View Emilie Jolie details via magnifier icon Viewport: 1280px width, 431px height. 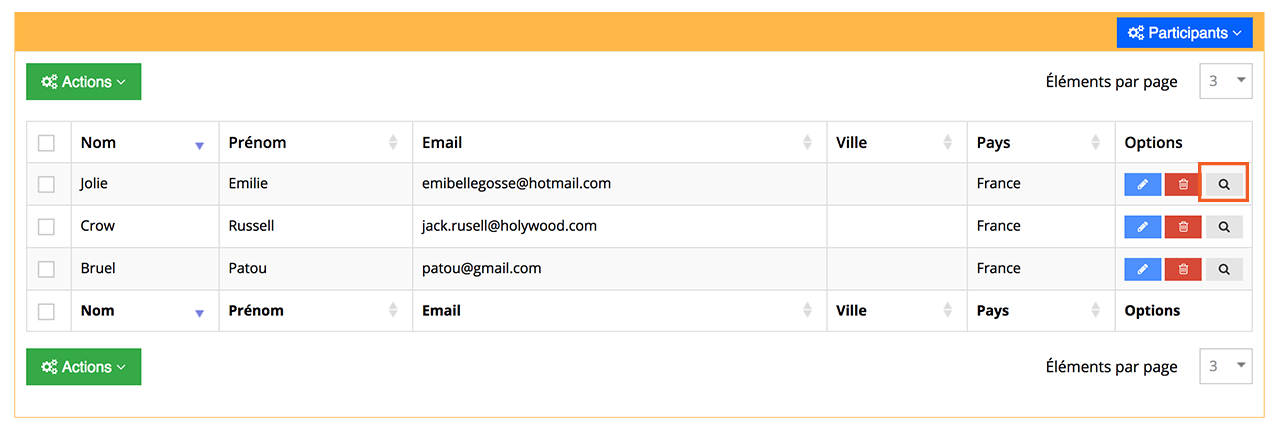1224,184
